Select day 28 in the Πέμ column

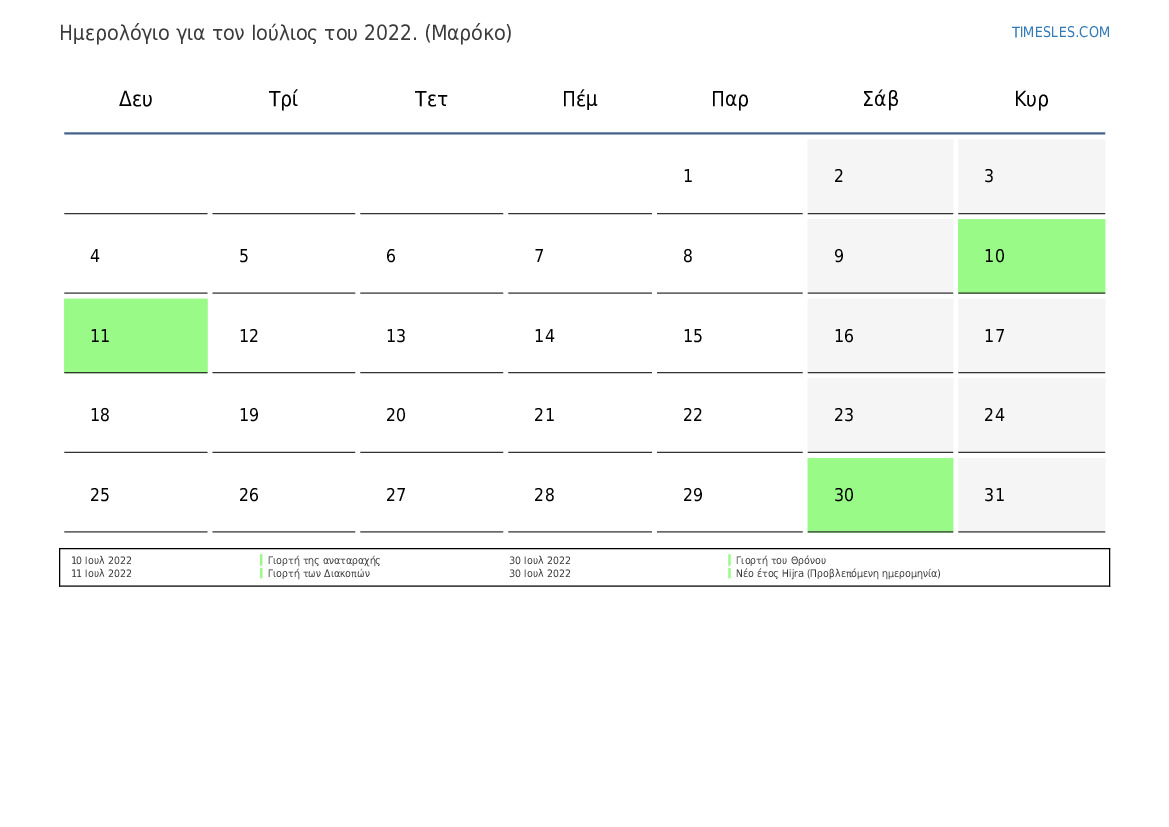click(x=579, y=494)
